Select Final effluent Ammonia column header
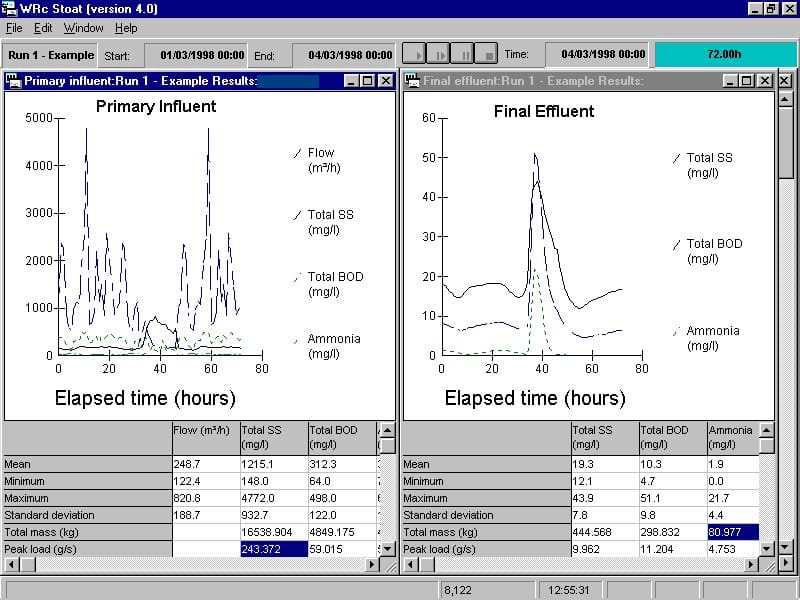Screen dimensions: 800x600 pyautogui.click(x=733, y=438)
